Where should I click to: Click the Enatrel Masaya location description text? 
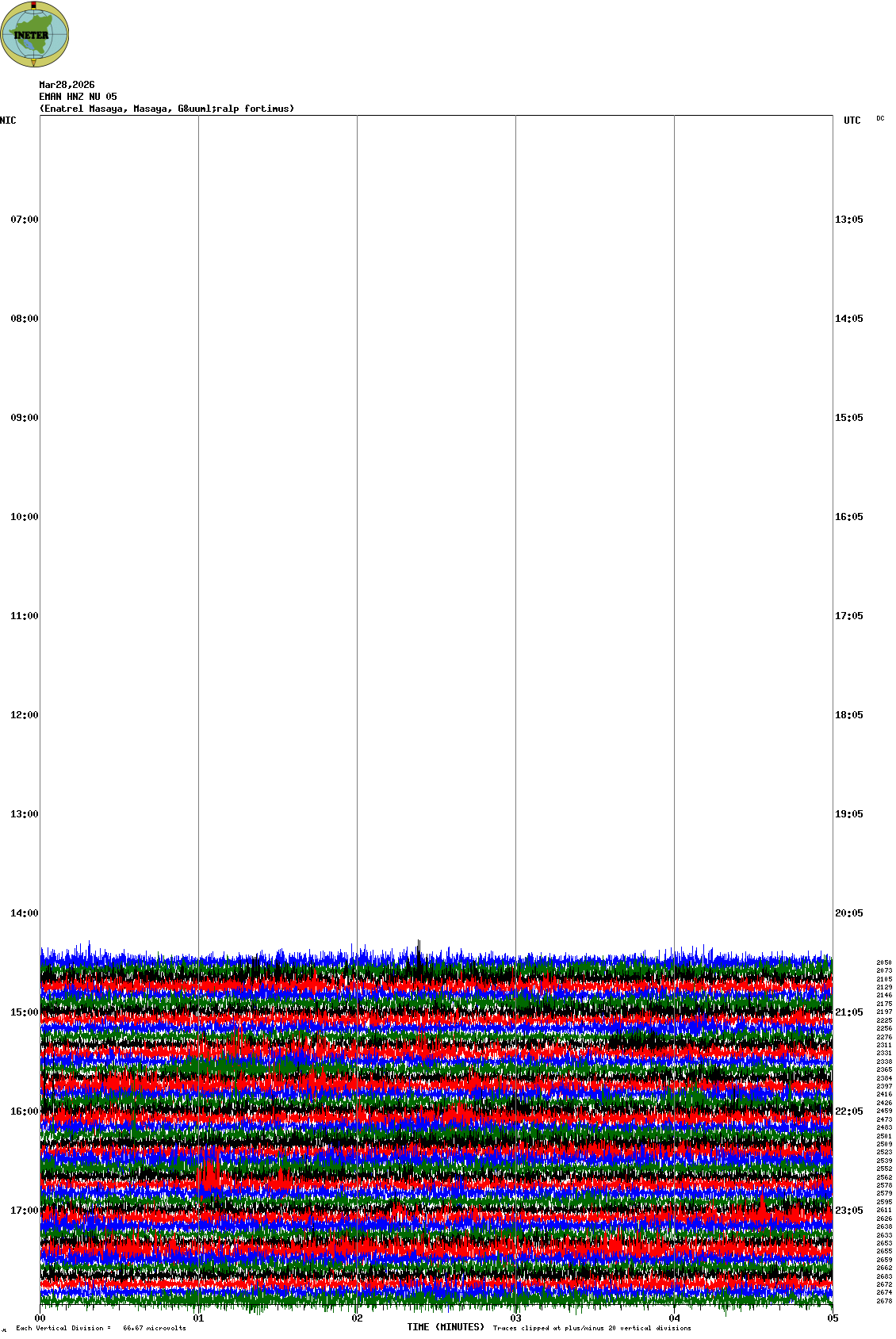tap(167, 109)
